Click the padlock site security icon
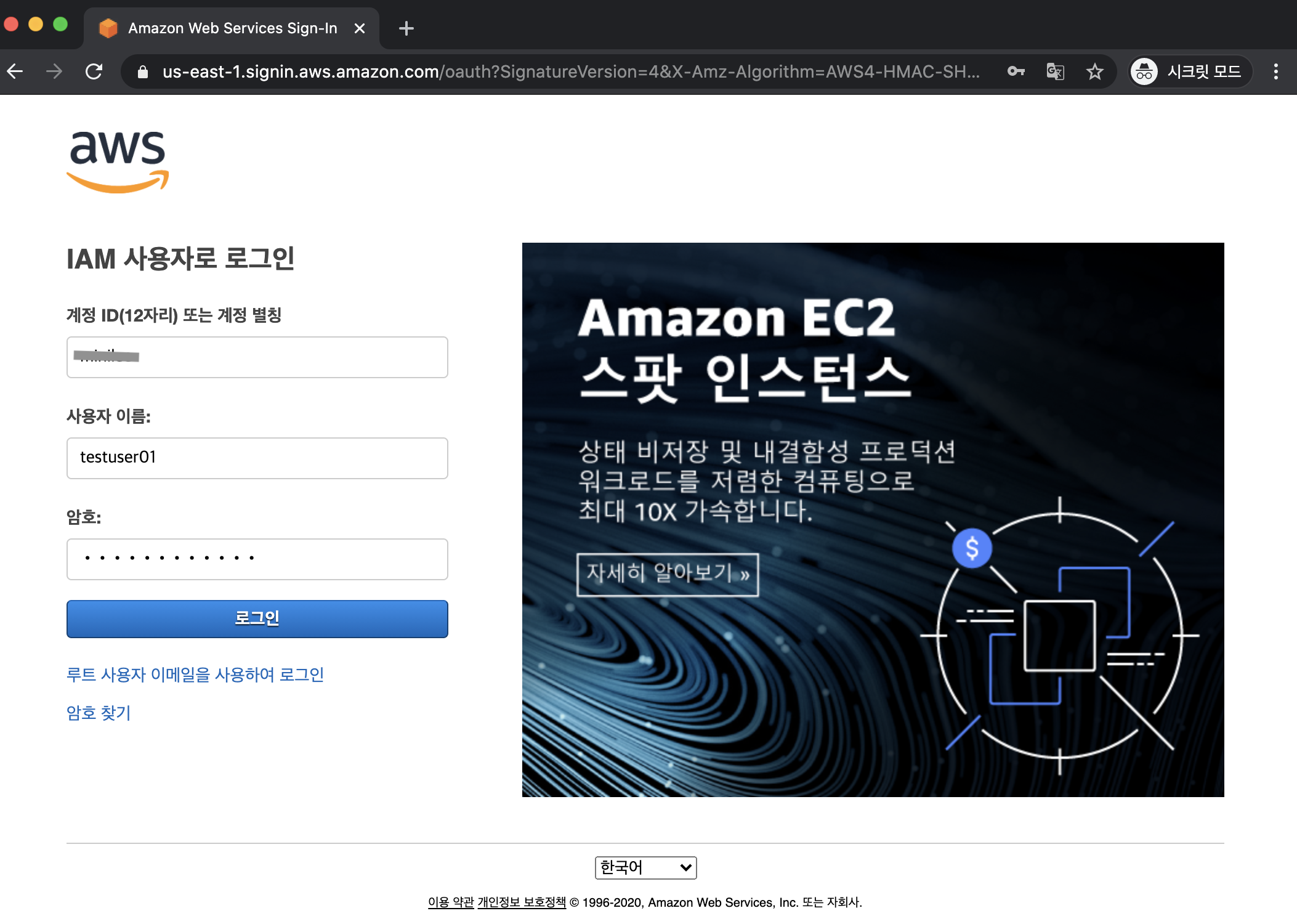 tap(143, 72)
